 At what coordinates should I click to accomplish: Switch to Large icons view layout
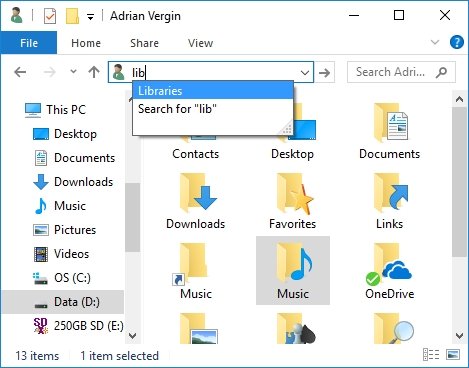click(x=453, y=355)
